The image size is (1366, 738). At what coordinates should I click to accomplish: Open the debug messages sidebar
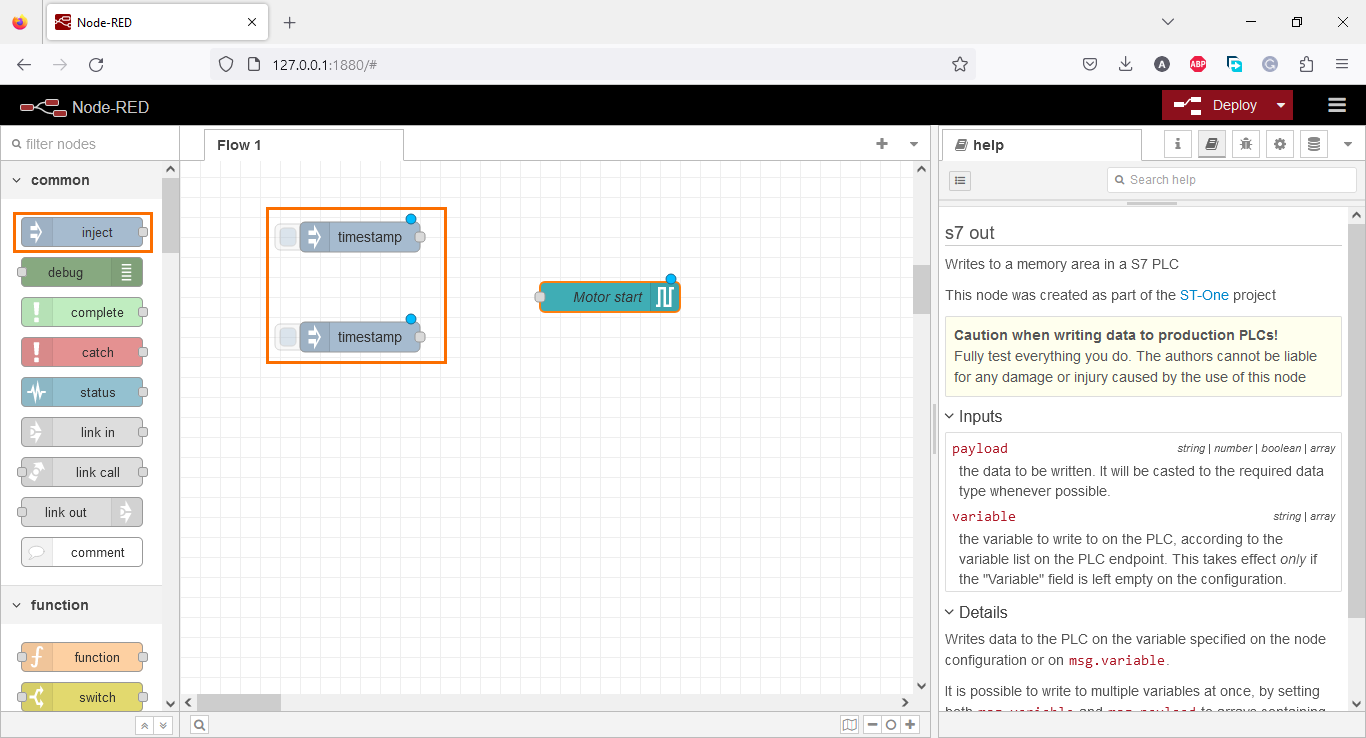pos(1245,144)
